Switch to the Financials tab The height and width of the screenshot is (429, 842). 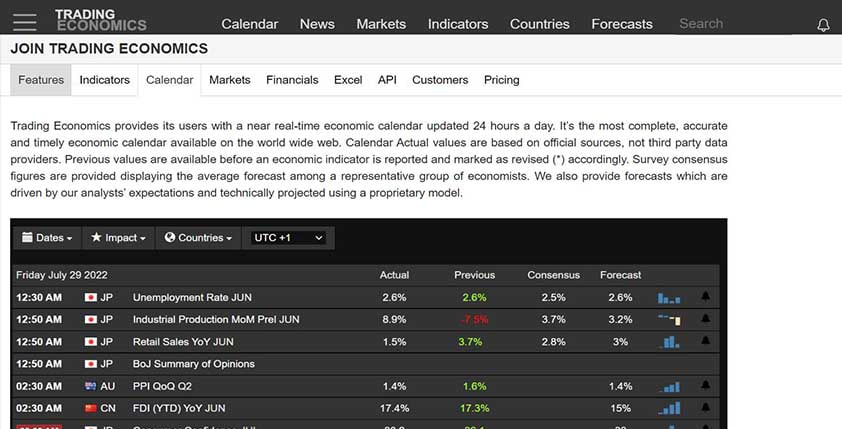click(x=292, y=80)
